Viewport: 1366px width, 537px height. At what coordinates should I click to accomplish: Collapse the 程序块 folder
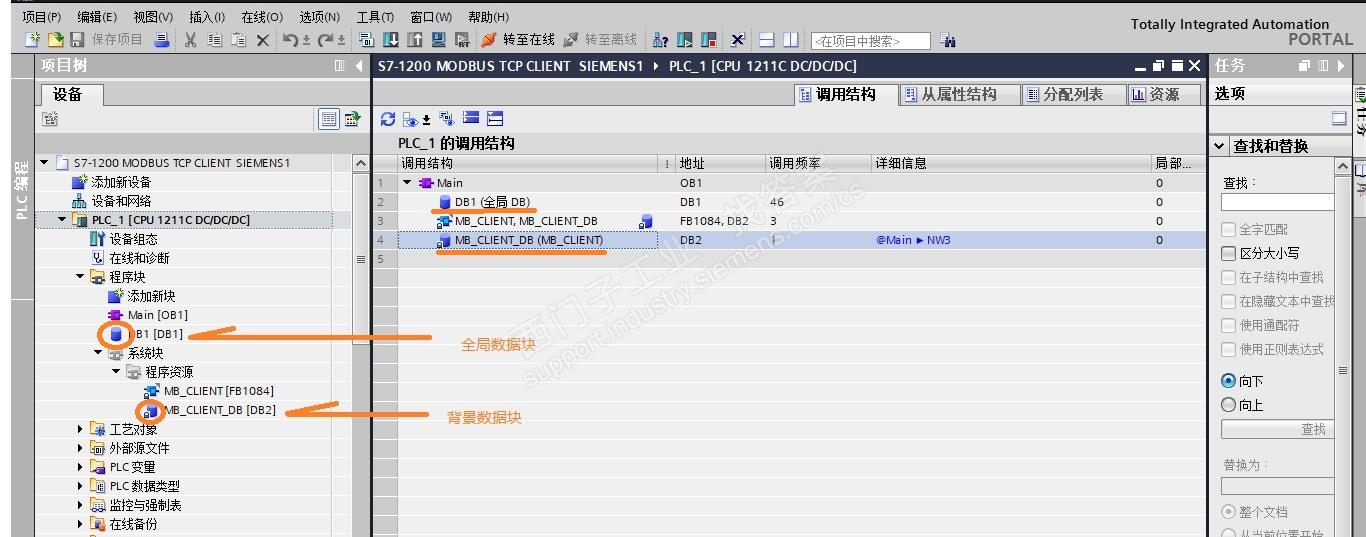(80, 277)
